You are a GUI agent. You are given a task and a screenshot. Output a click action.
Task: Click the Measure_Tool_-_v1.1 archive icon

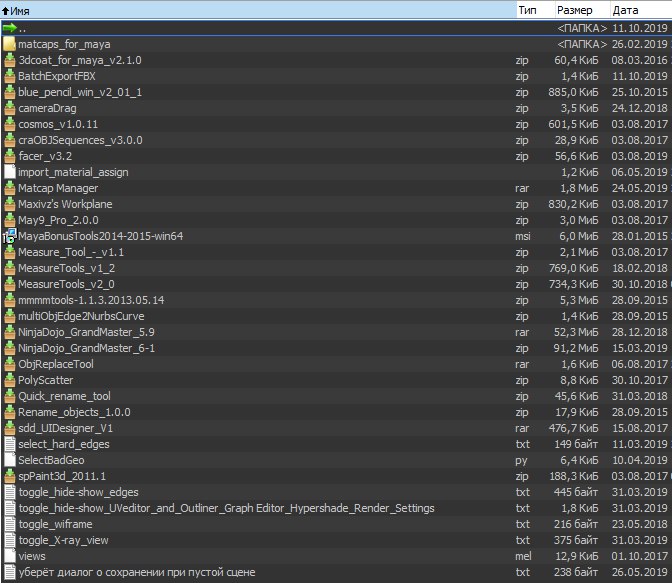pos(9,252)
